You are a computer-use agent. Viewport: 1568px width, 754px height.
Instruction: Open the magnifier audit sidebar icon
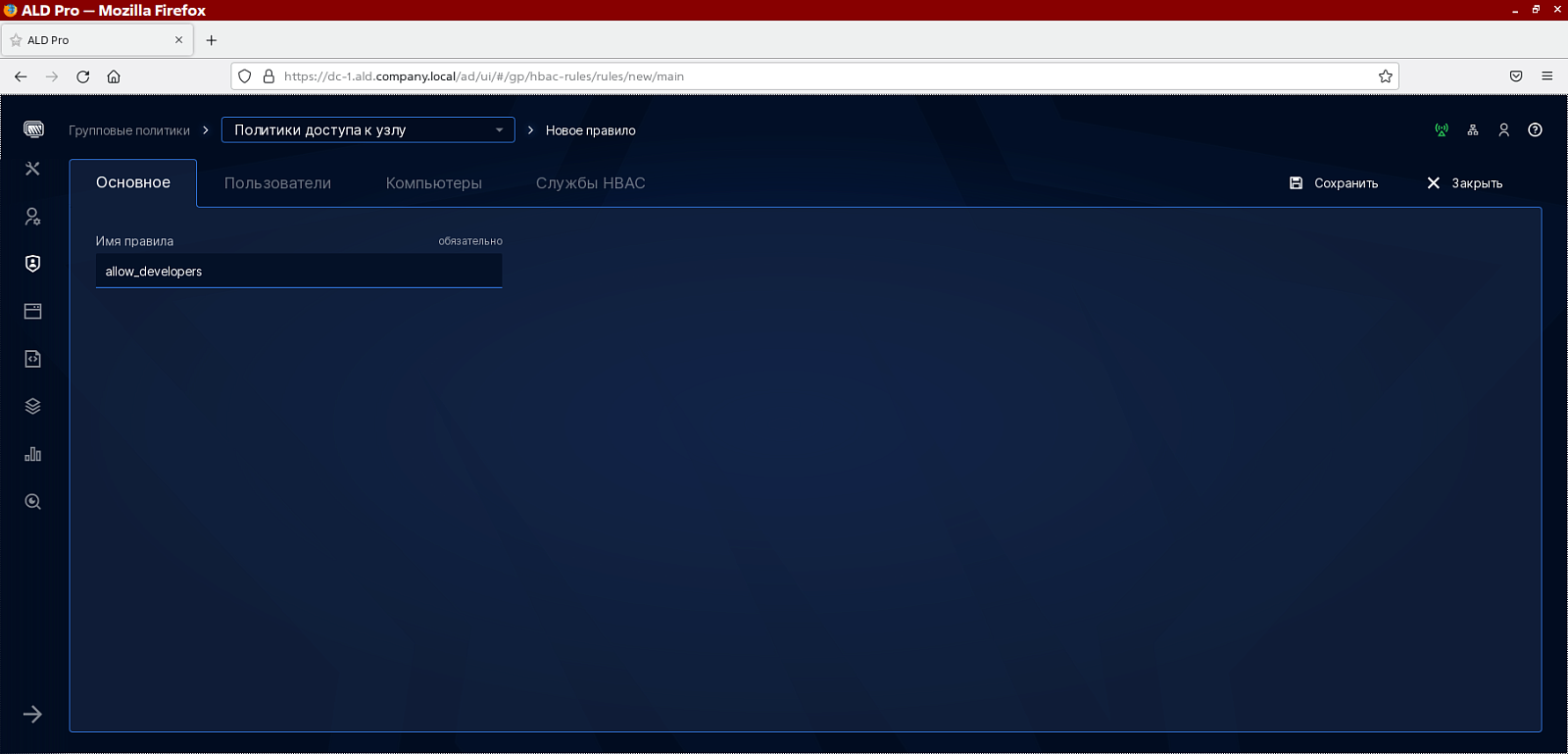(x=32, y=502)
